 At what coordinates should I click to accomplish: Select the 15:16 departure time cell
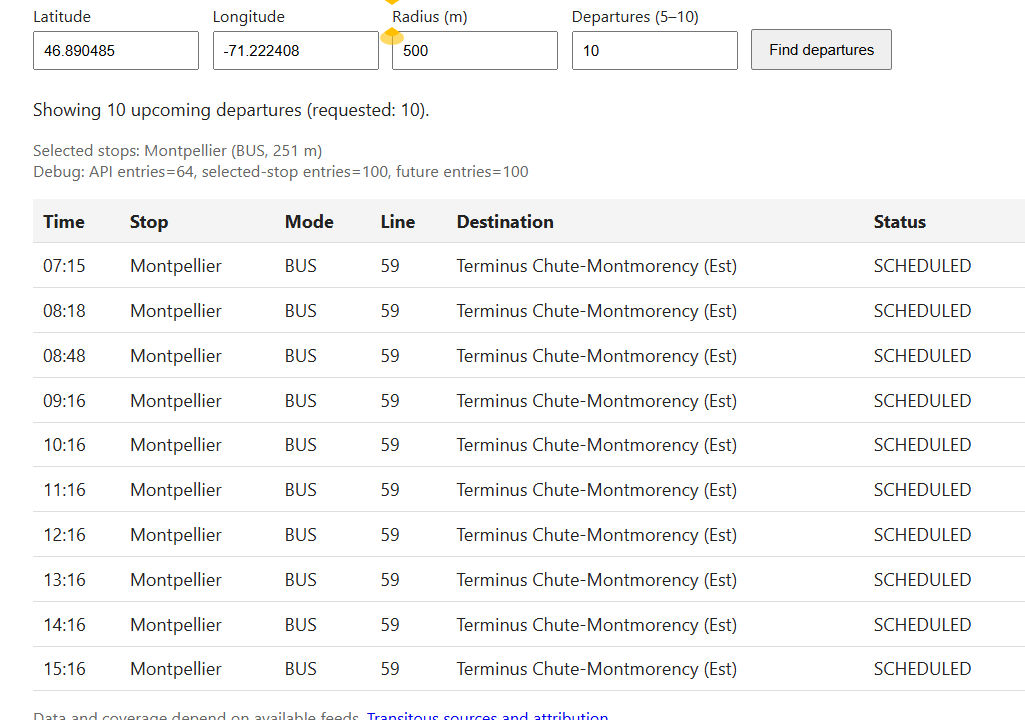pyautogui.click(x=64, y=669)
